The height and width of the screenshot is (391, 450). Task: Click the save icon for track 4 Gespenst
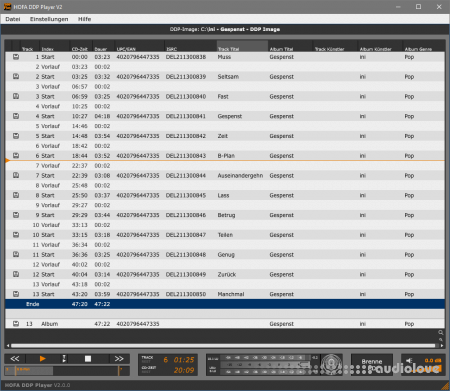[16, 116]
